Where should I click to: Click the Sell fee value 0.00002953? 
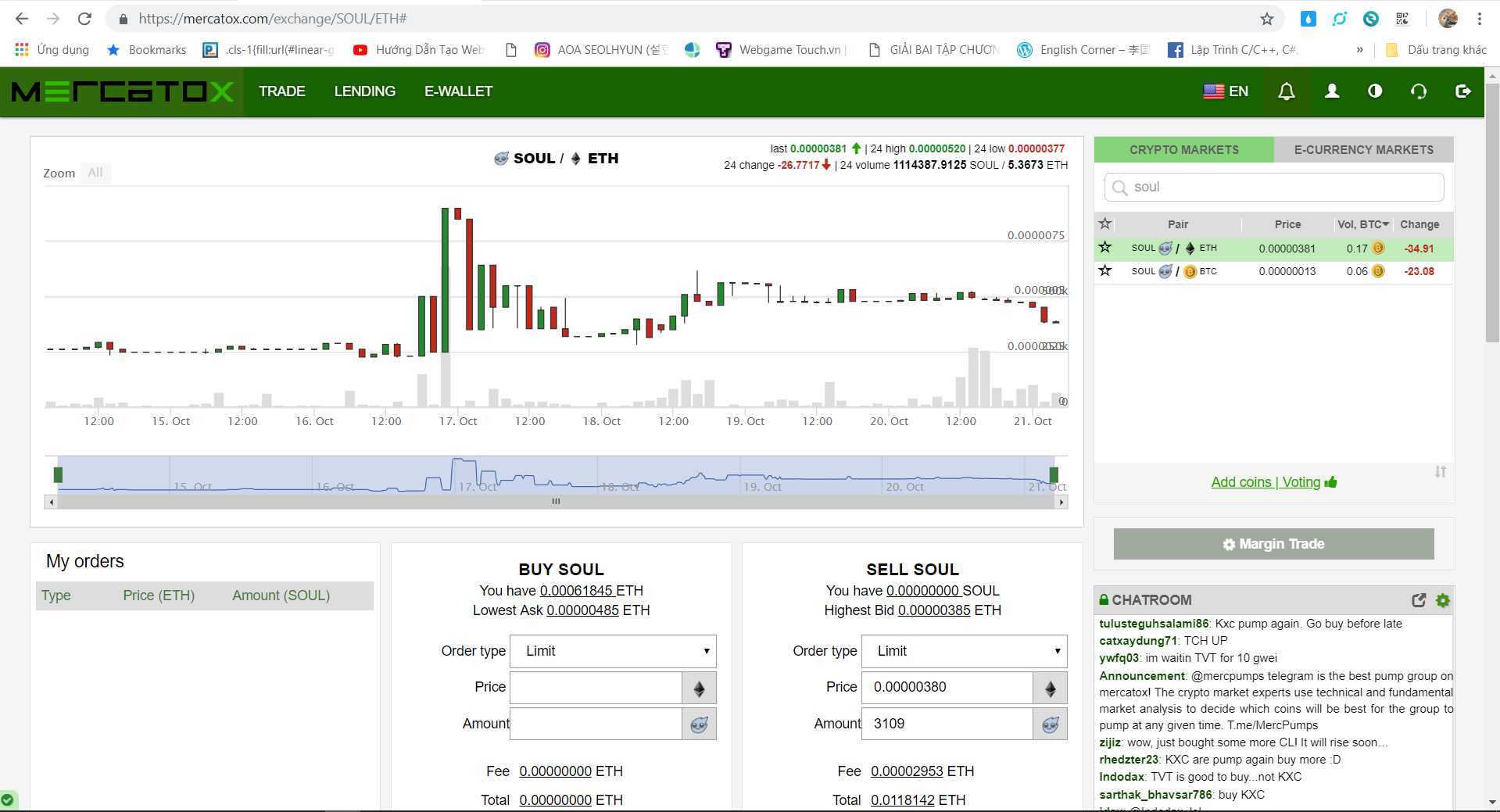(907, 772)
